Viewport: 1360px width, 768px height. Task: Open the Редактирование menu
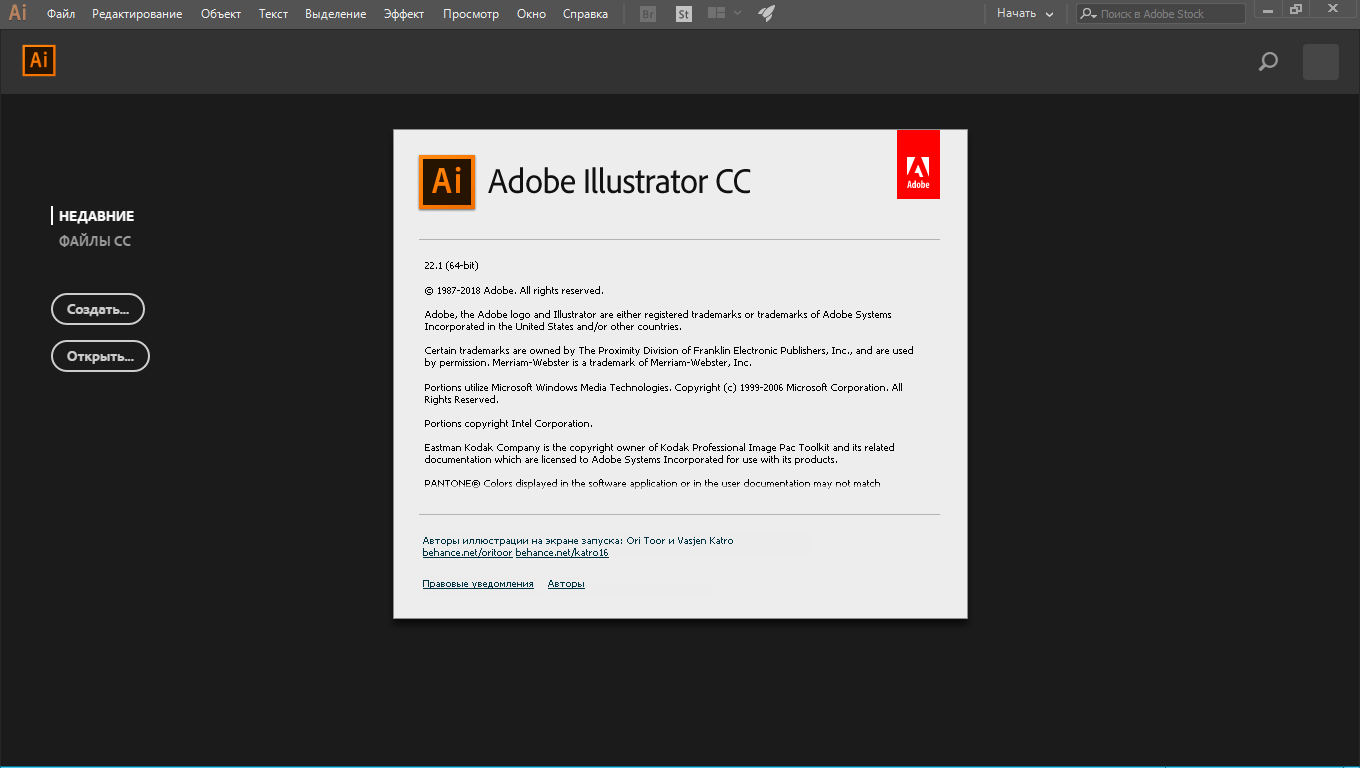point(137,14)
